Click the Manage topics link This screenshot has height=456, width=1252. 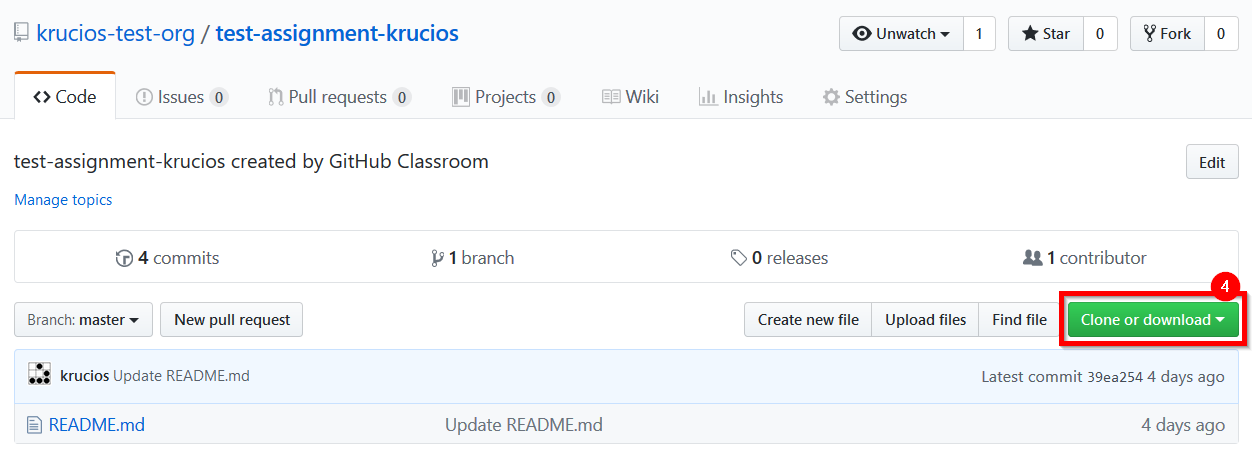63,200
